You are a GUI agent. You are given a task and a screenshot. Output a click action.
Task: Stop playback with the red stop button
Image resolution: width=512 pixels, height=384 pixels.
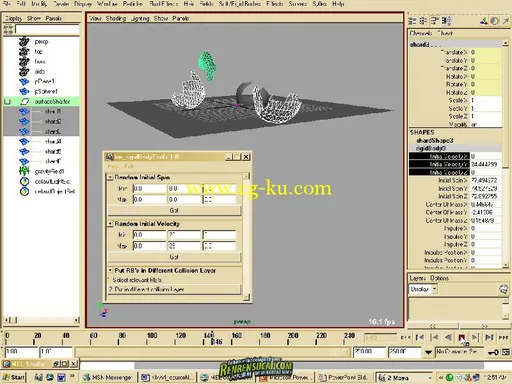click(462, 338)
